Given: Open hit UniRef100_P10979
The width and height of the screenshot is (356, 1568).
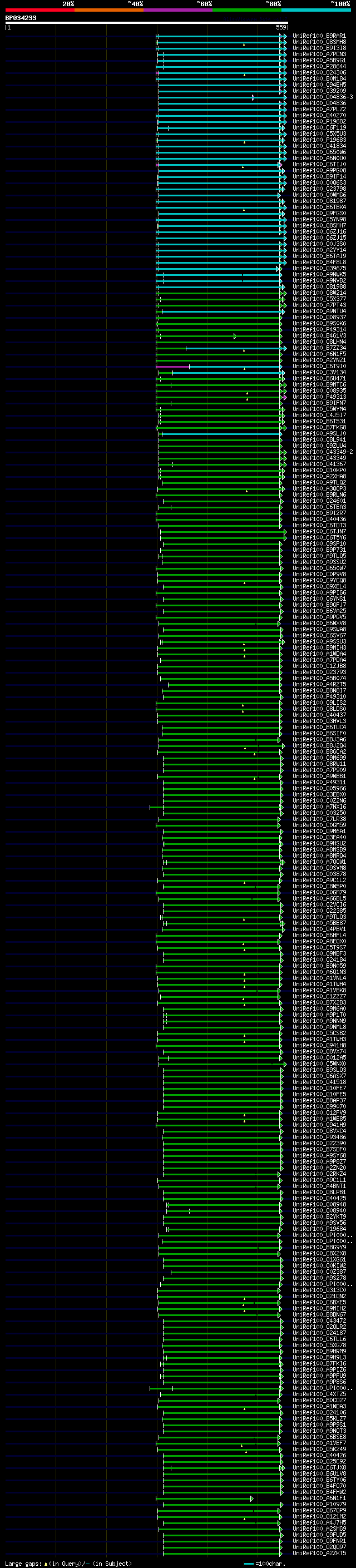Looking at the screenshot, I should click(319, 1504).
